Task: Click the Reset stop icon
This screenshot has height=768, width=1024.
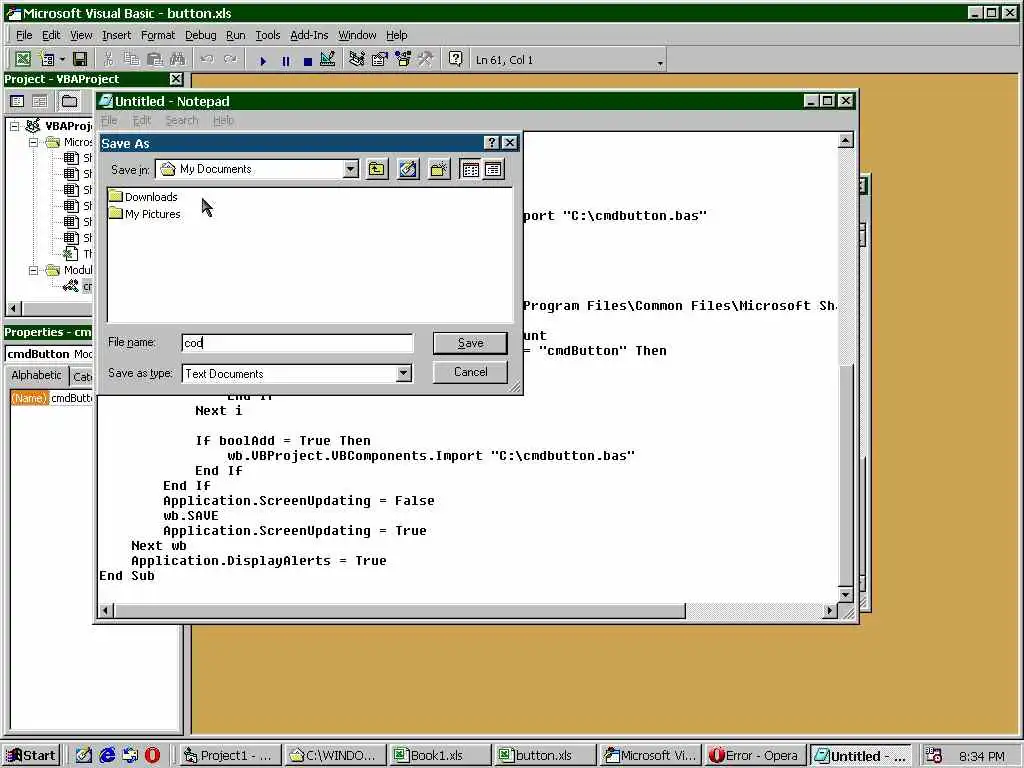Action: pyautogui.click(x=308, y=61)
